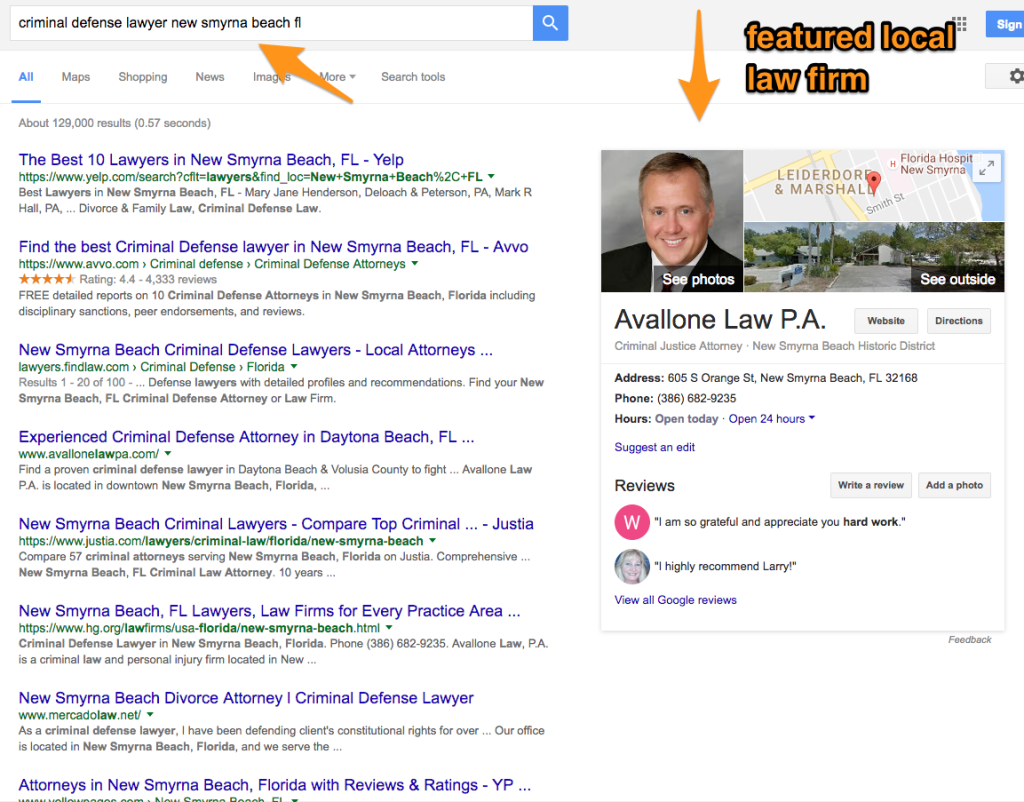This screenshot has height=802, width=1024.
Task: Open the Yelp Best 10 Lawyers result
Action: point(211,159)
